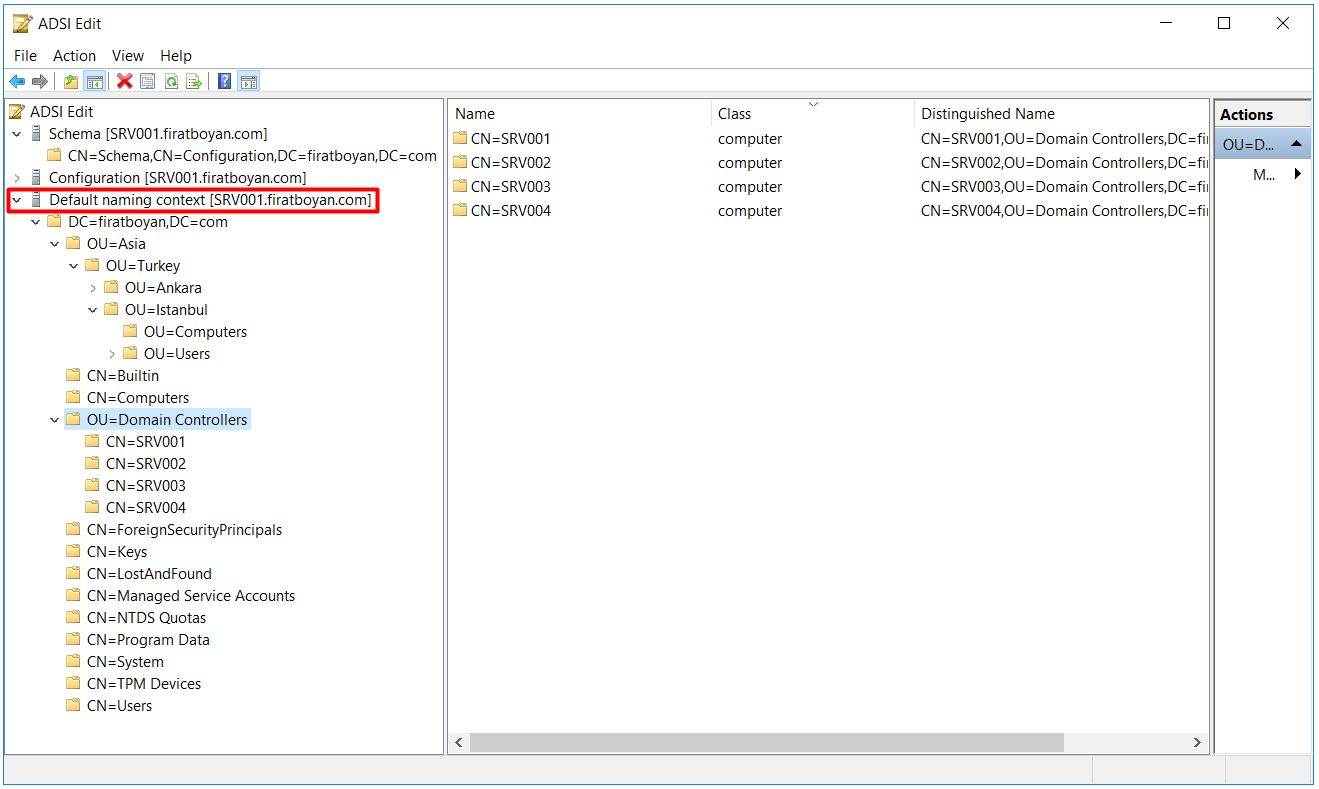Open the Help menu
Viewport: 1319px width, 789px height.
(x=176, y=56)
